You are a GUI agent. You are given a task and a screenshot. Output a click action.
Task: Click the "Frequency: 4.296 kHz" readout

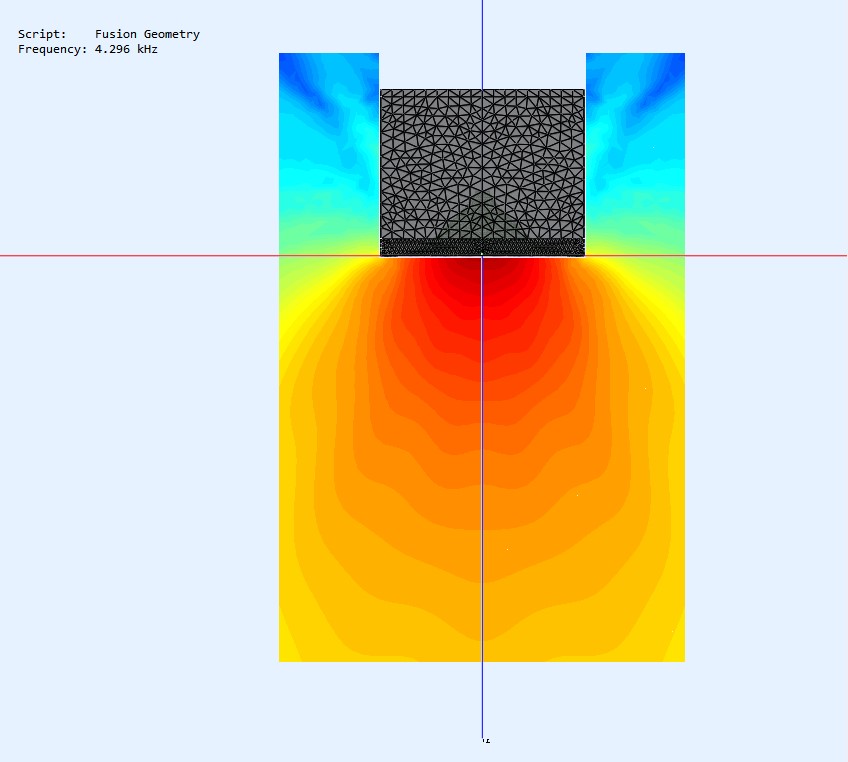tap(88, 49)
